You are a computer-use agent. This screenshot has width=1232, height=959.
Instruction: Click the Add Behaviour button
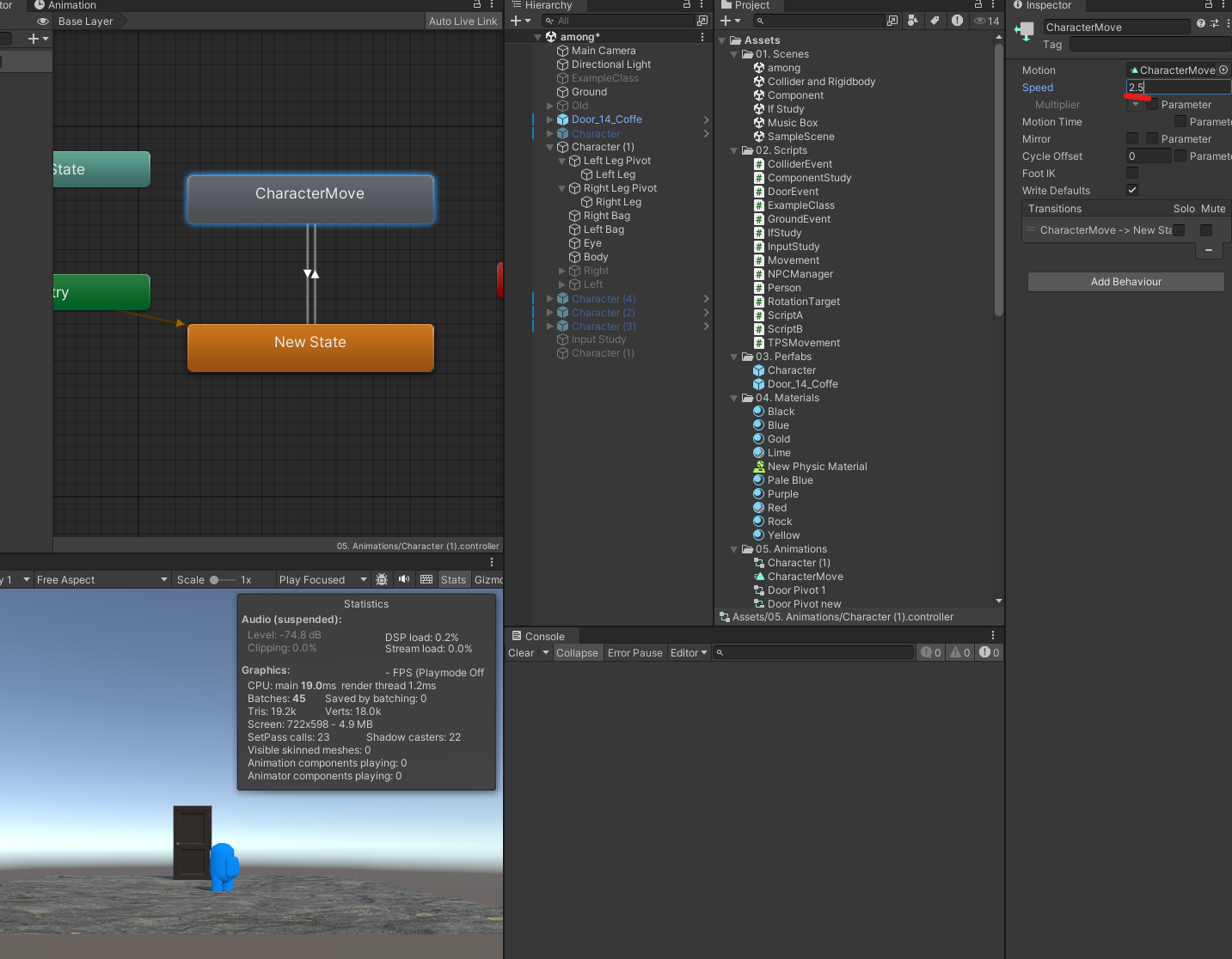click(1126, 282)
